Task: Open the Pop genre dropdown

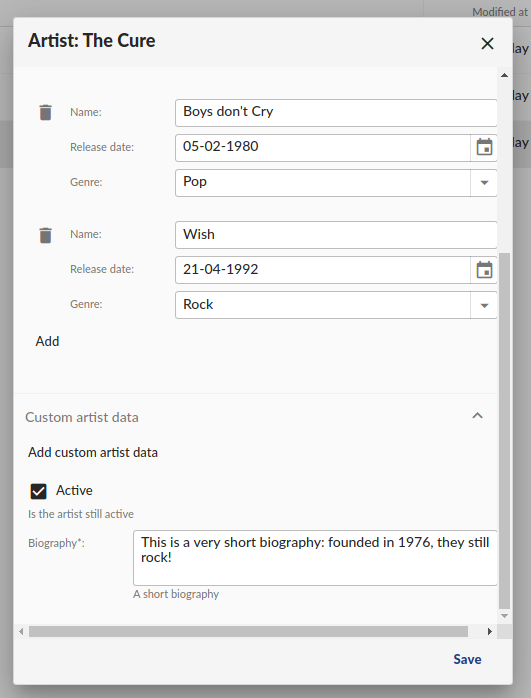Action: pyautogui.click(x=484, y=183)
